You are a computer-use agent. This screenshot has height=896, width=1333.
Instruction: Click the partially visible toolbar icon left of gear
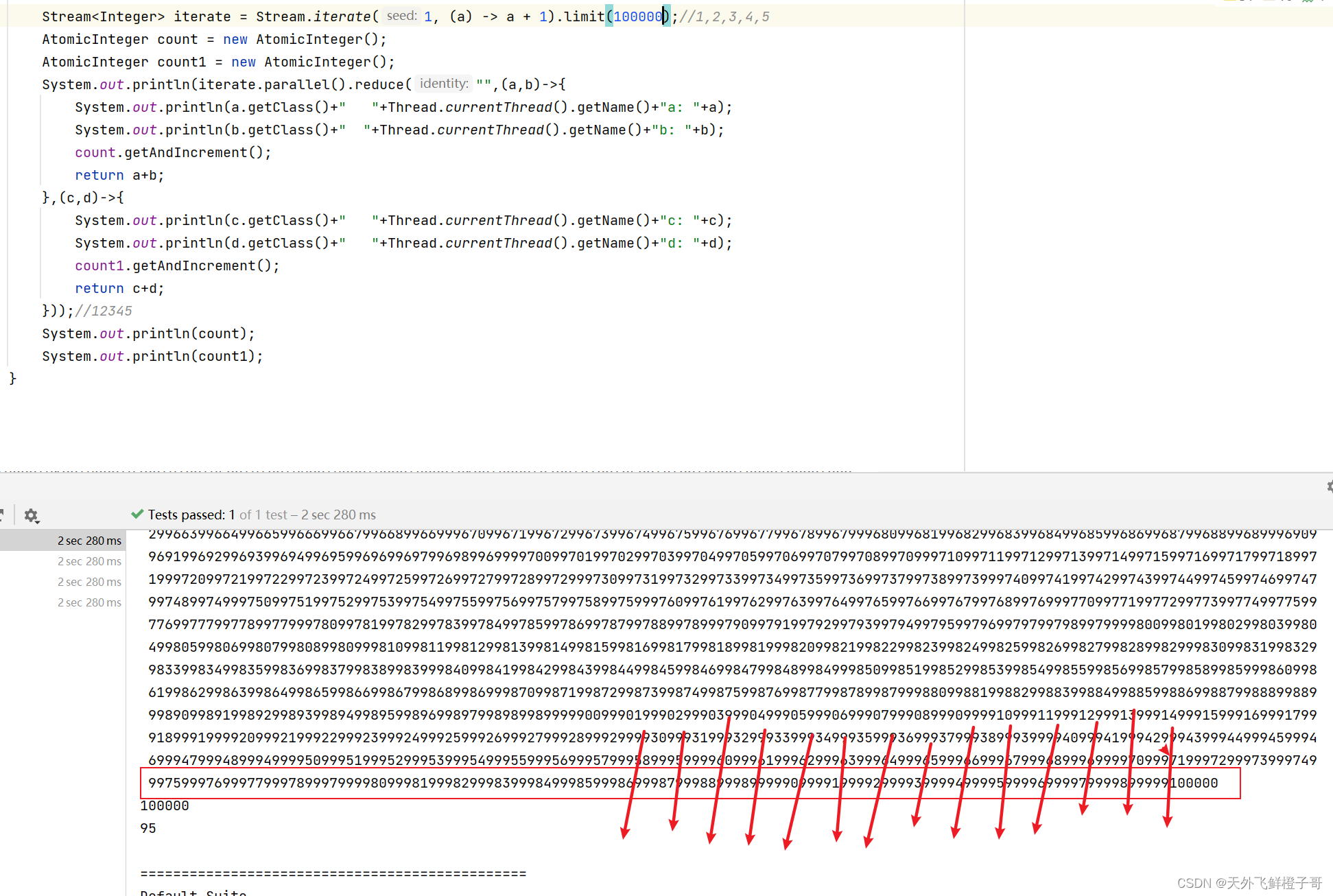[x=2, y=514]
